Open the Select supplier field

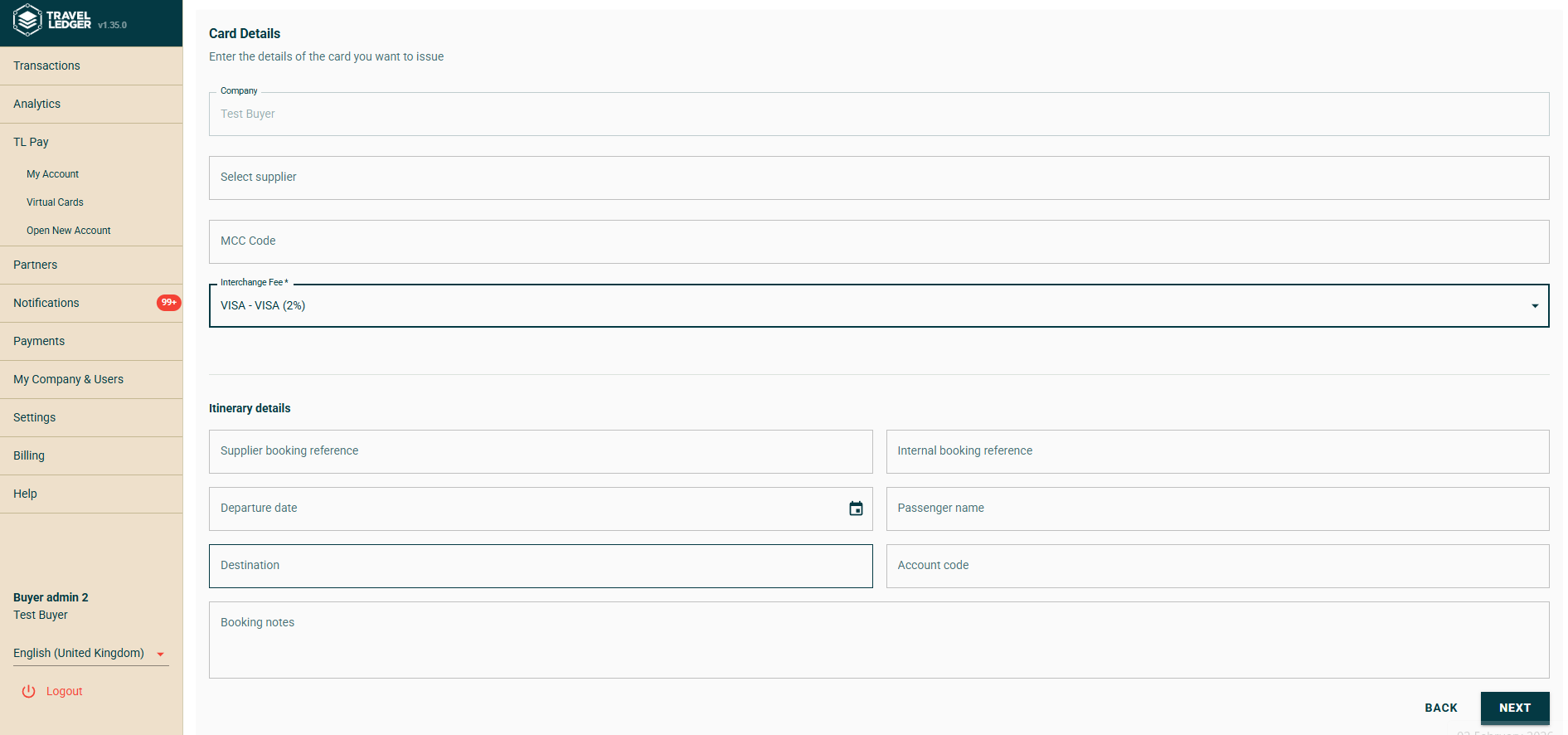click(x=878, y=178)
